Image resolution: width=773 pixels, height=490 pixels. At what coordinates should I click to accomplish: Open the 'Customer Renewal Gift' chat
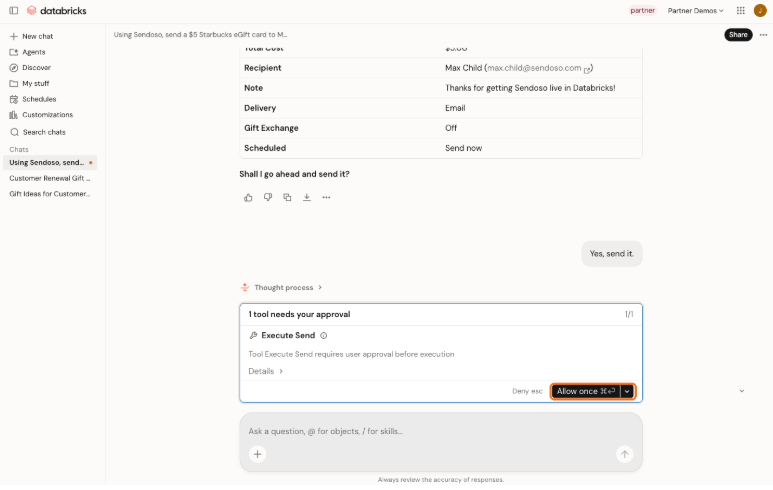click(50, 178)
